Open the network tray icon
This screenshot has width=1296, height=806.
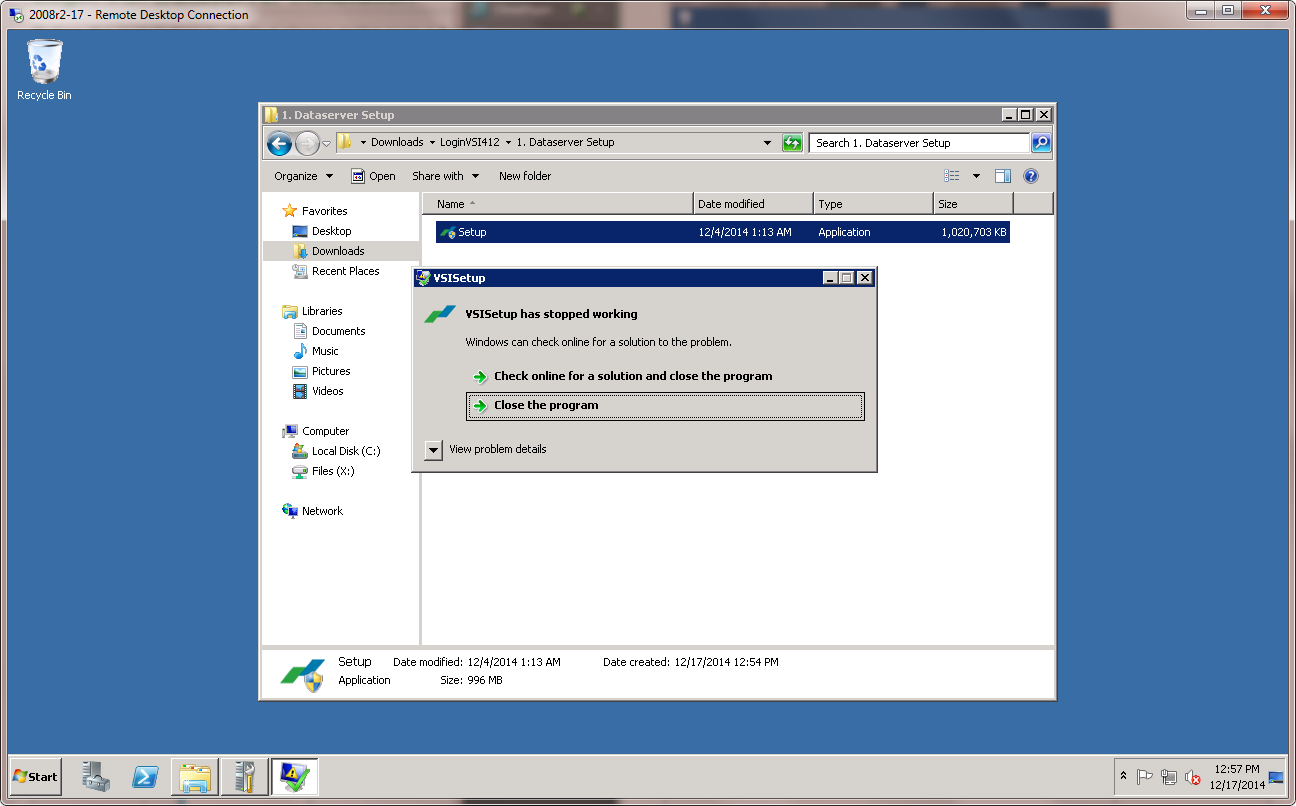coord(1168,777)
